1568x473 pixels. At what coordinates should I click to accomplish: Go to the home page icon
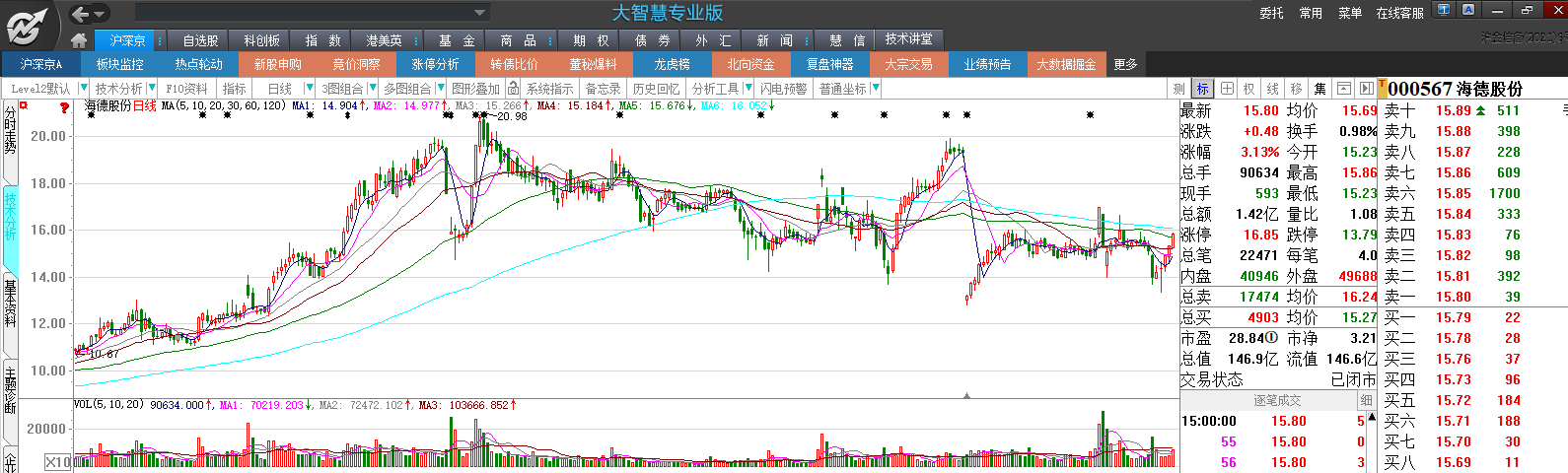click(79, 40)
